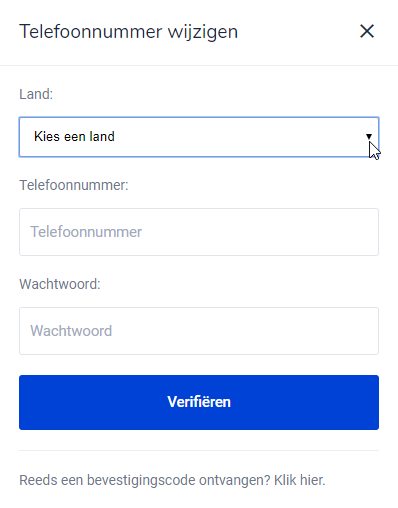Click the Telefoonnummer wijzigen dialog title
Viewport: 398px width, 508px height.
(x=129, y=32)
